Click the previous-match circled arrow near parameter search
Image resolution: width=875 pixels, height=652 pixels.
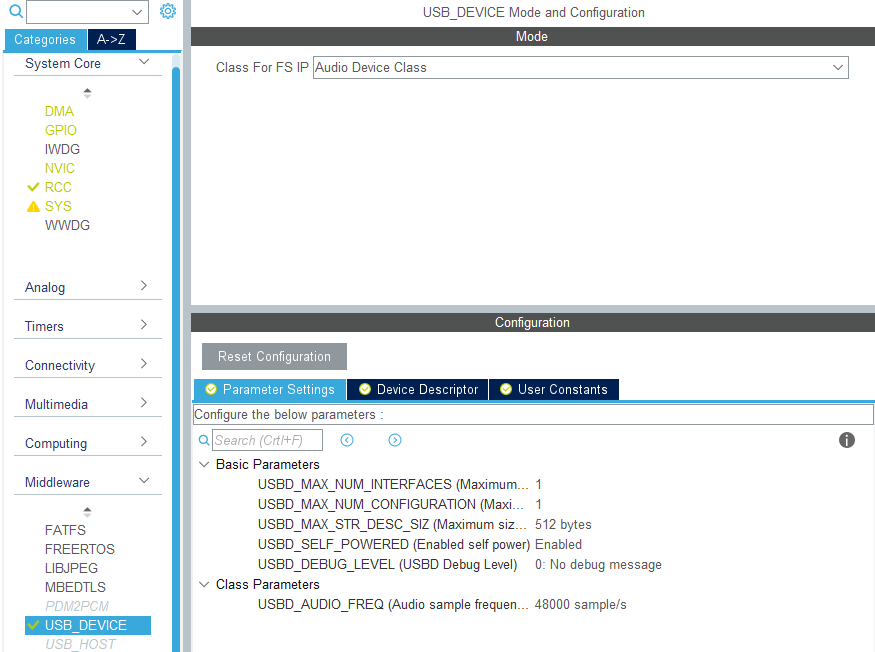coord(346,440)
